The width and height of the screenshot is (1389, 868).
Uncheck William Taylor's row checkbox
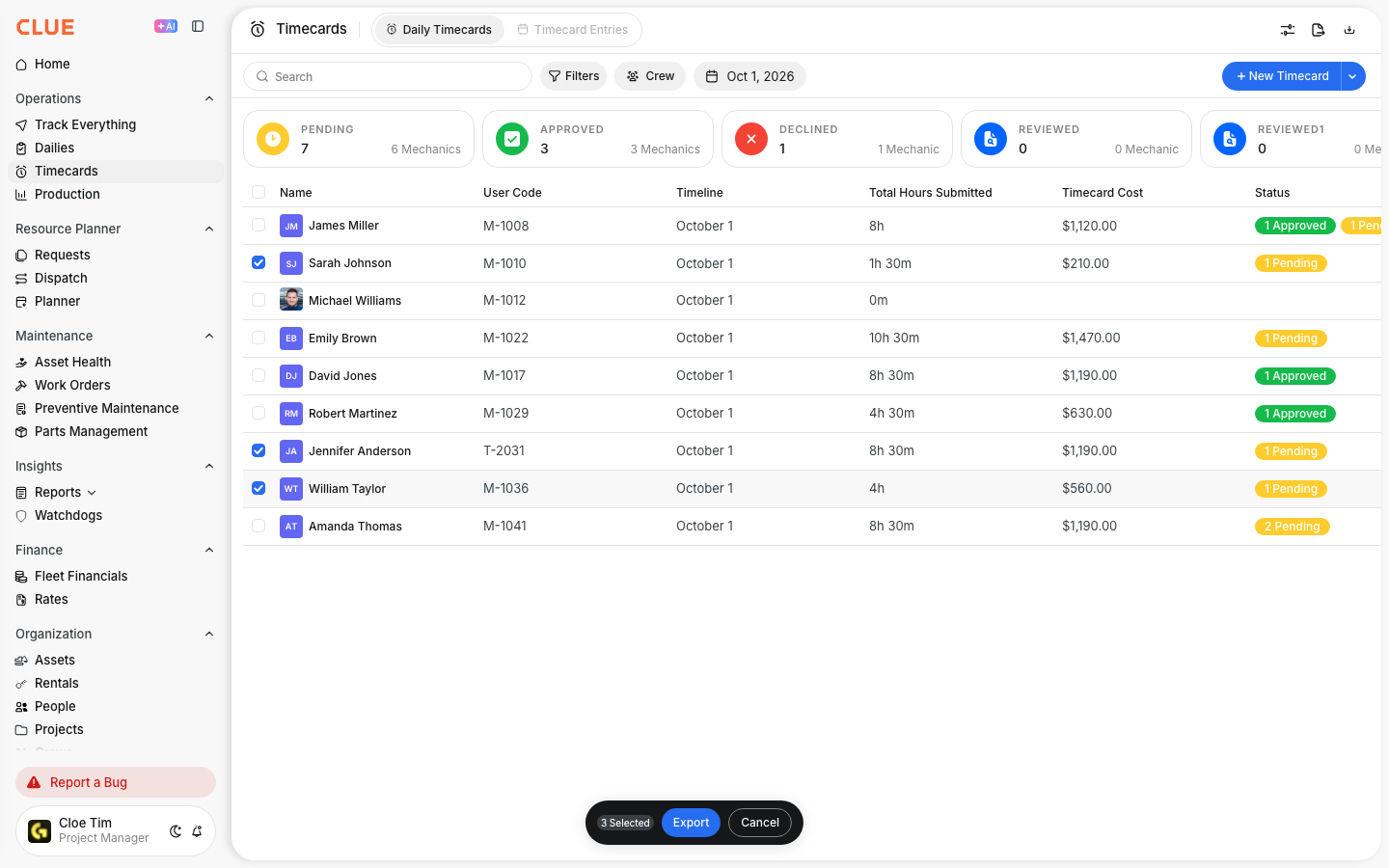point(259,488)
